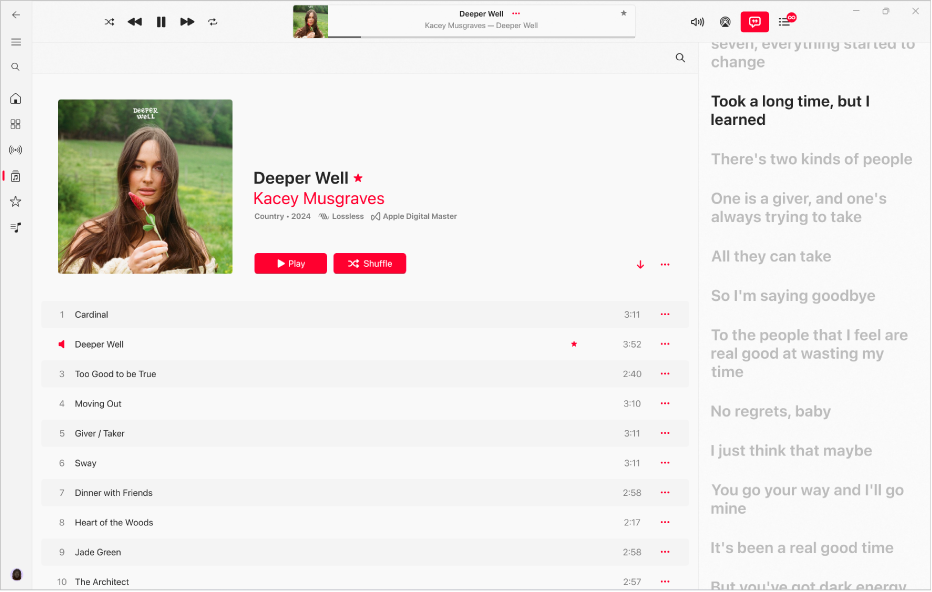Image resolution: width=932 pixels, height=592 pixels.
Task: Select the Home icon in the sidebar
Action: (15, 98)
